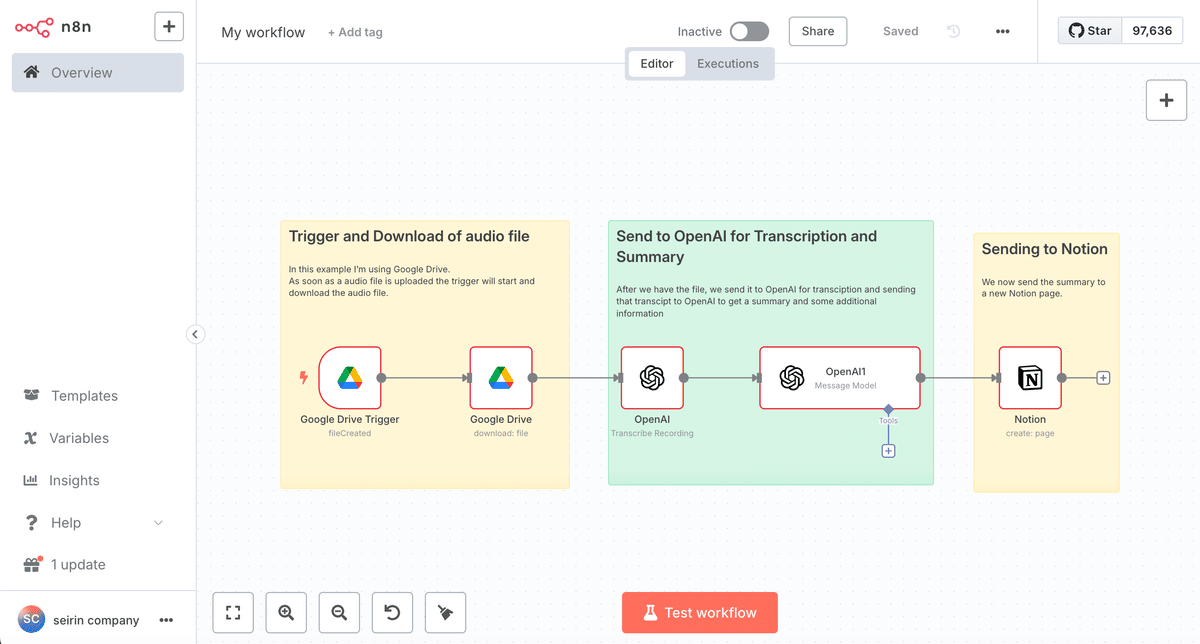Open the three-dot workflow menu
This screenshot has height=644, width=1200.
1003,31
